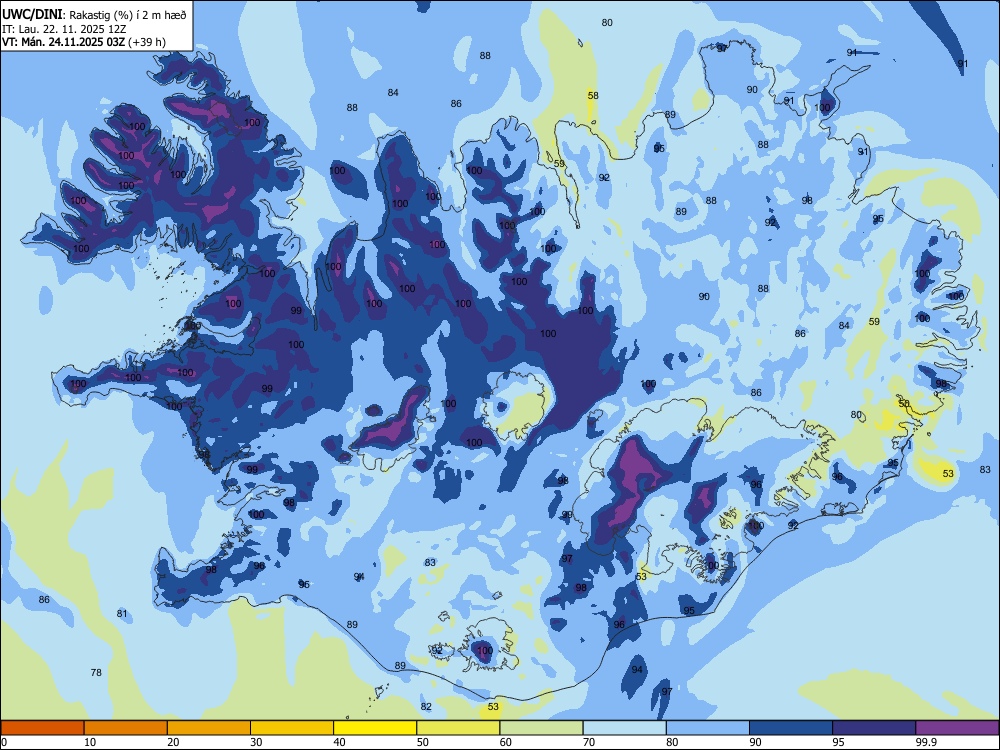Image resolution: width=1000 pixels, height=750 pixels.
Task: Click the legend tick label '30'
Action: [256, 742]
